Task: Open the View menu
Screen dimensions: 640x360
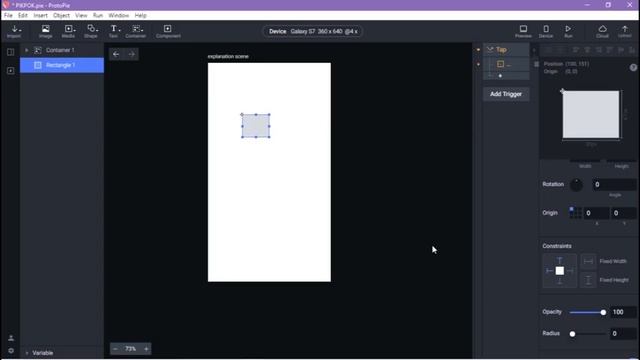Action: coord(81,16)
